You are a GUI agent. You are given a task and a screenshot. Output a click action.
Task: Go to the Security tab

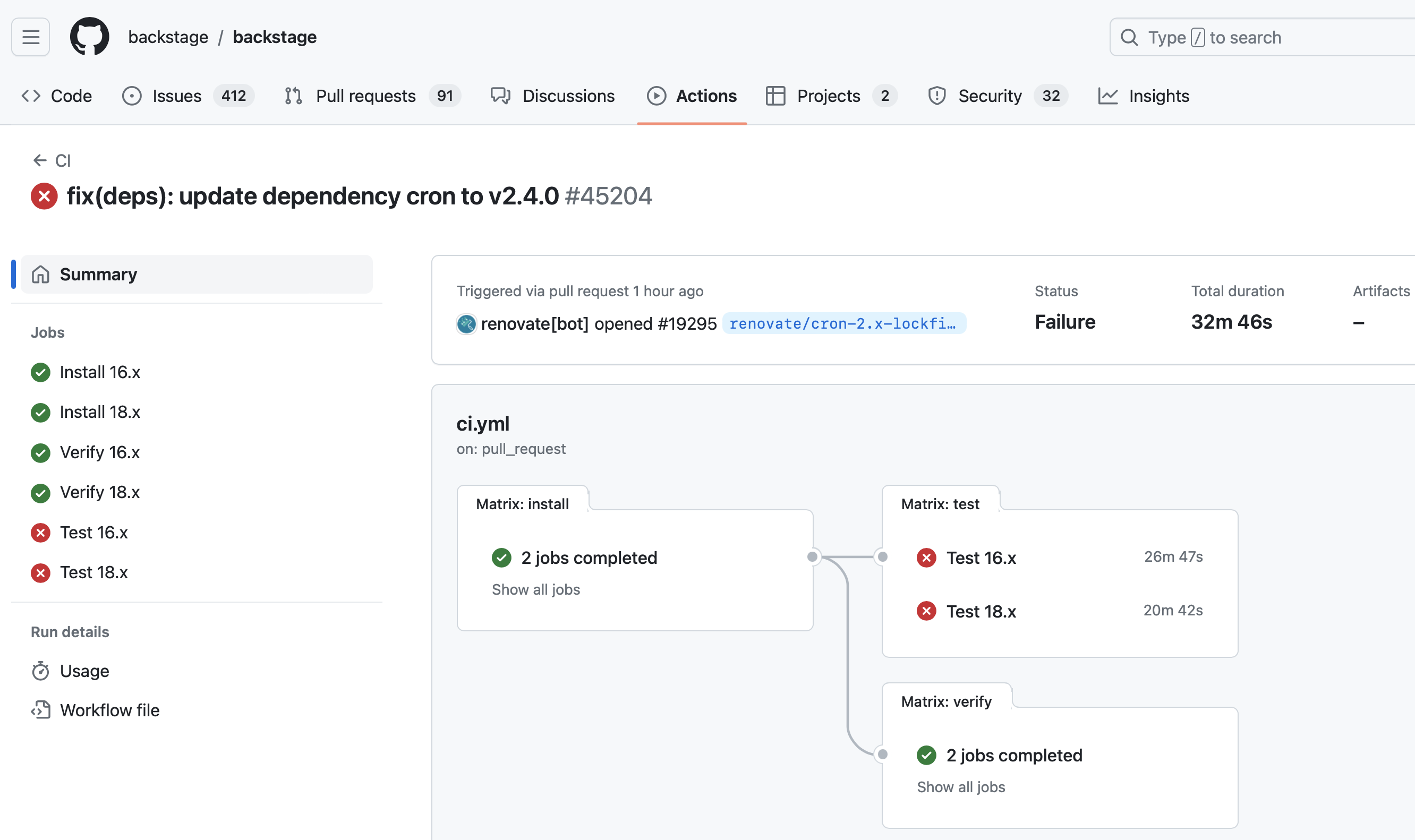click(x=997, y=96)
